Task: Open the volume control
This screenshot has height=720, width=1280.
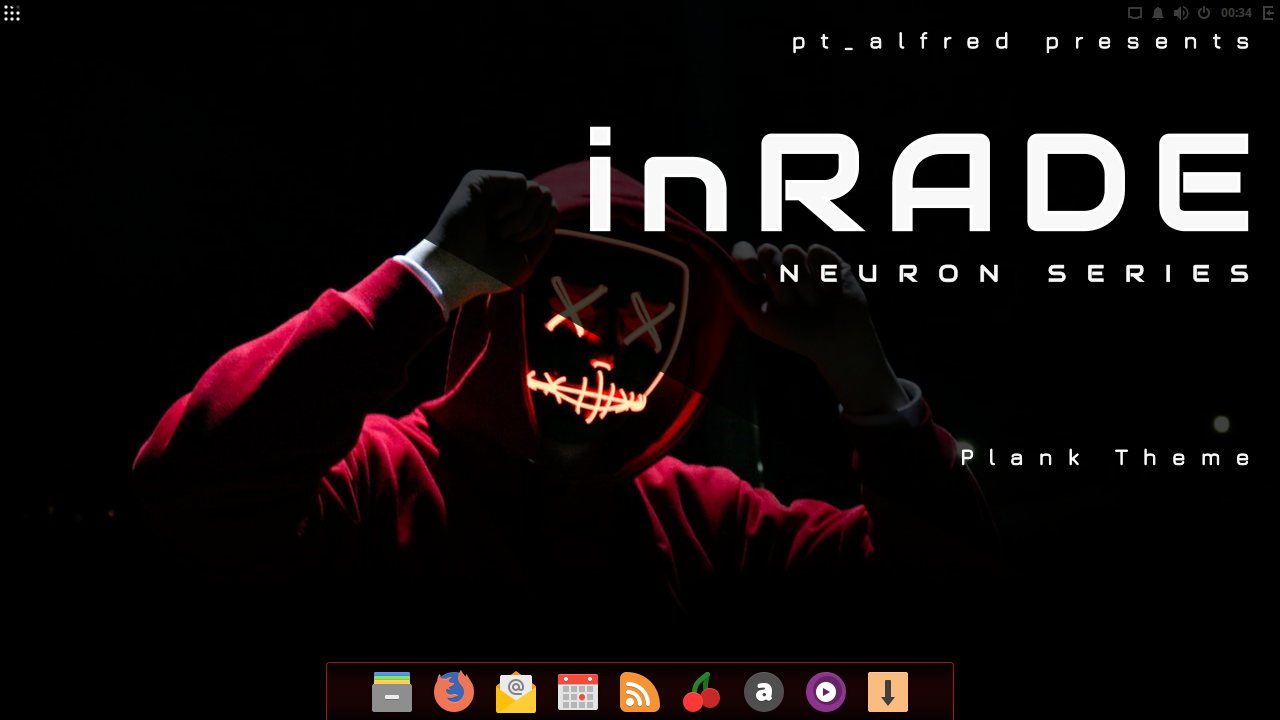Action: pyautogui.click(x=1181, y=13)
